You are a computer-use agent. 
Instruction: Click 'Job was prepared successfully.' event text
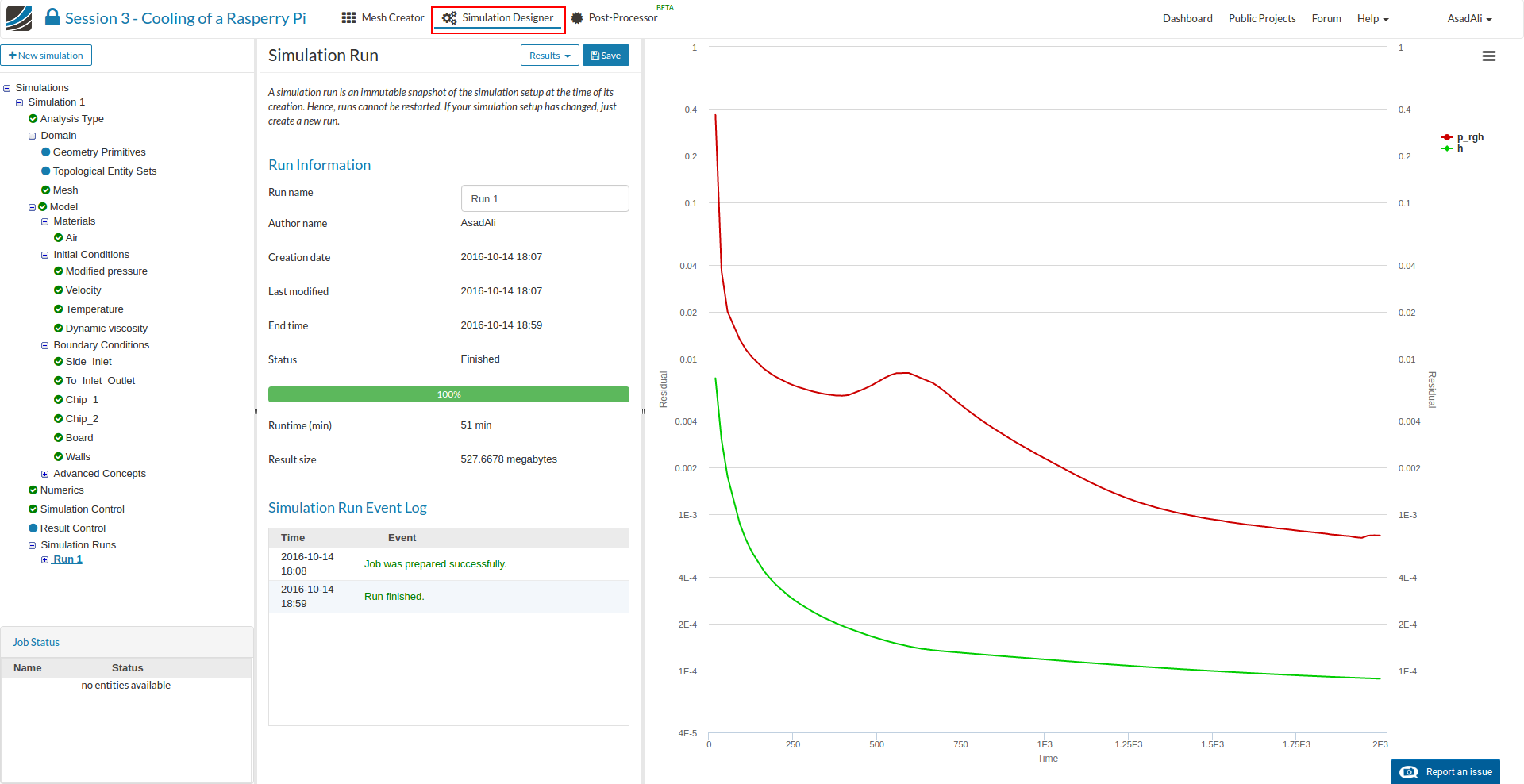point(435,564)
